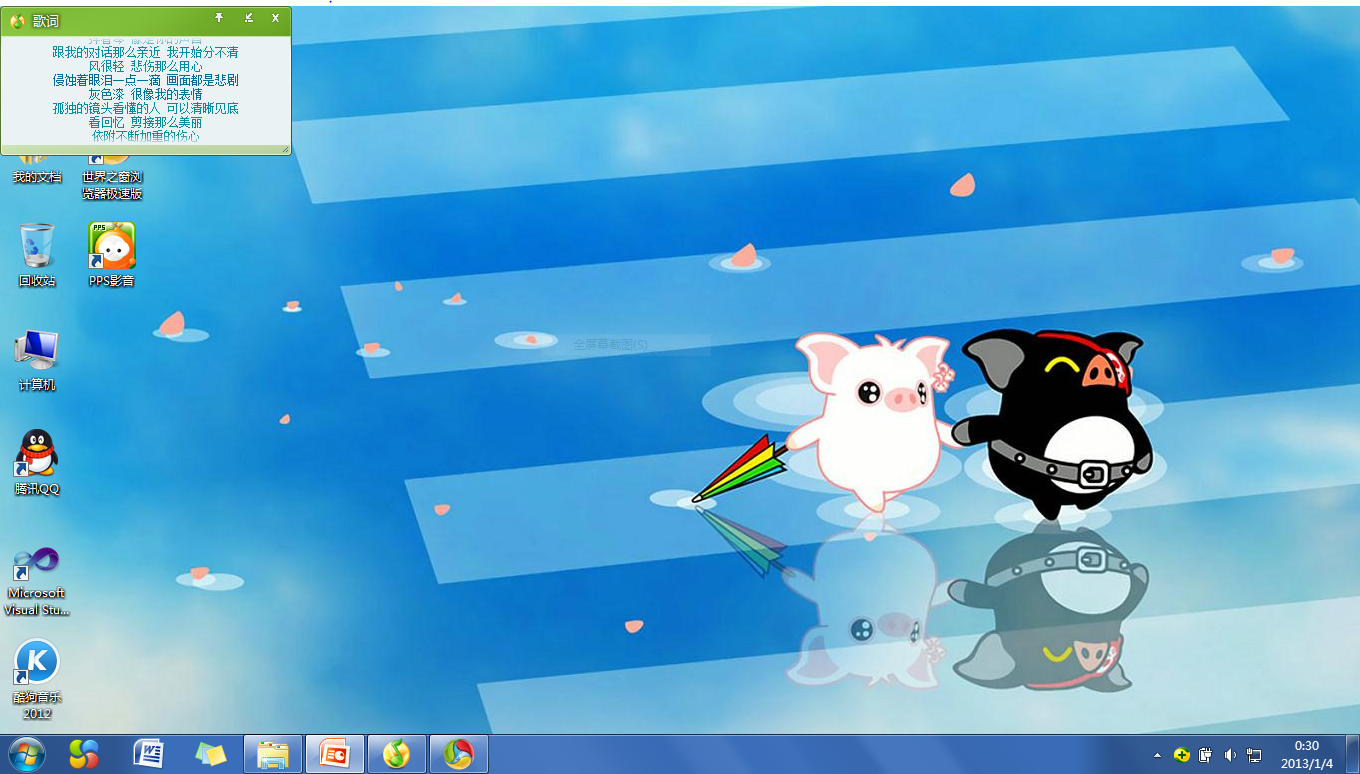Select the PPS影音 desktop icon
The image size is (1360, 774).
click(112, 254)
